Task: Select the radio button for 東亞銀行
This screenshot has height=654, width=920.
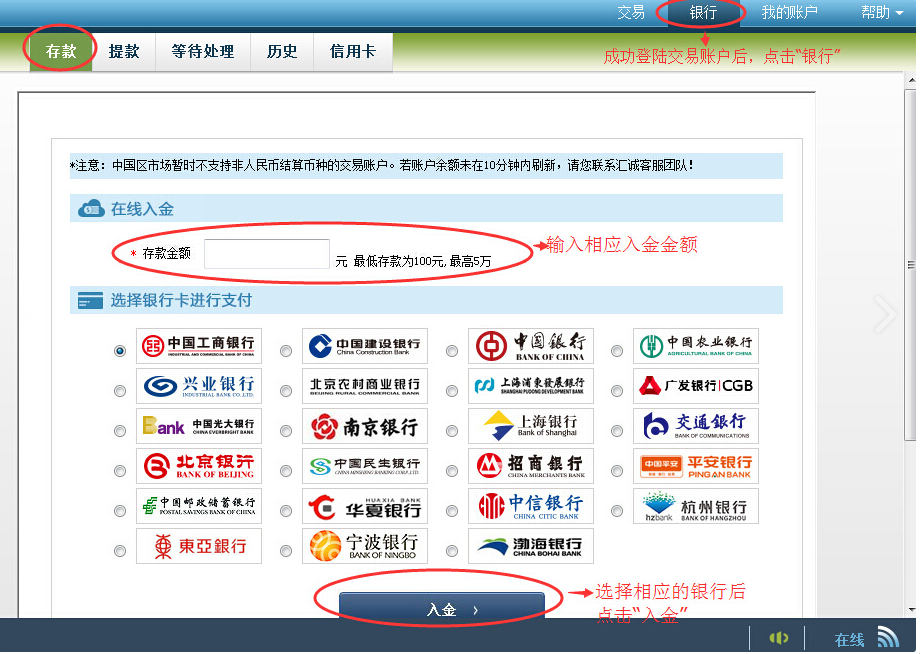Action: (120, 551)
